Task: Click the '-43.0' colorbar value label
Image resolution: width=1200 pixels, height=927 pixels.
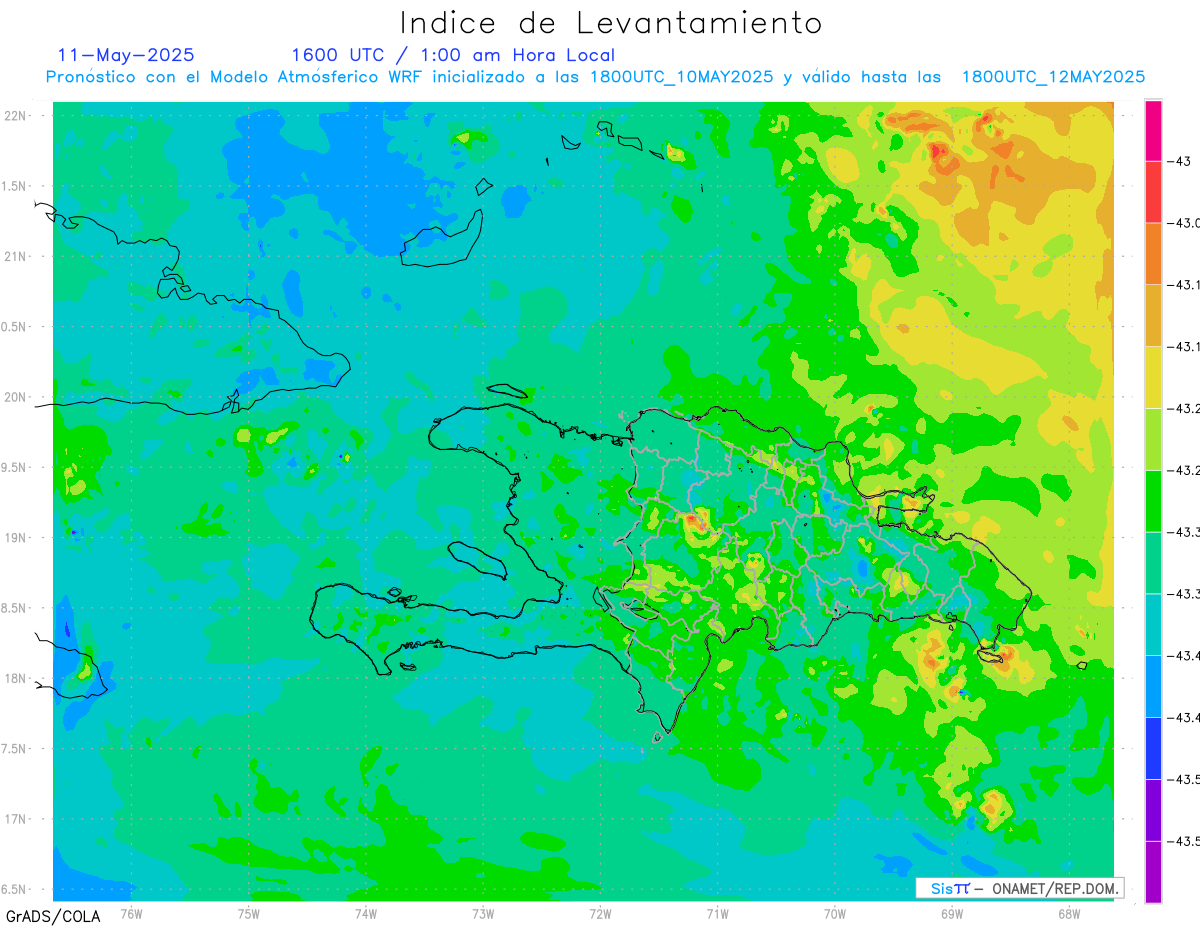Action: pyautogui.click(x=1184, y=223)
